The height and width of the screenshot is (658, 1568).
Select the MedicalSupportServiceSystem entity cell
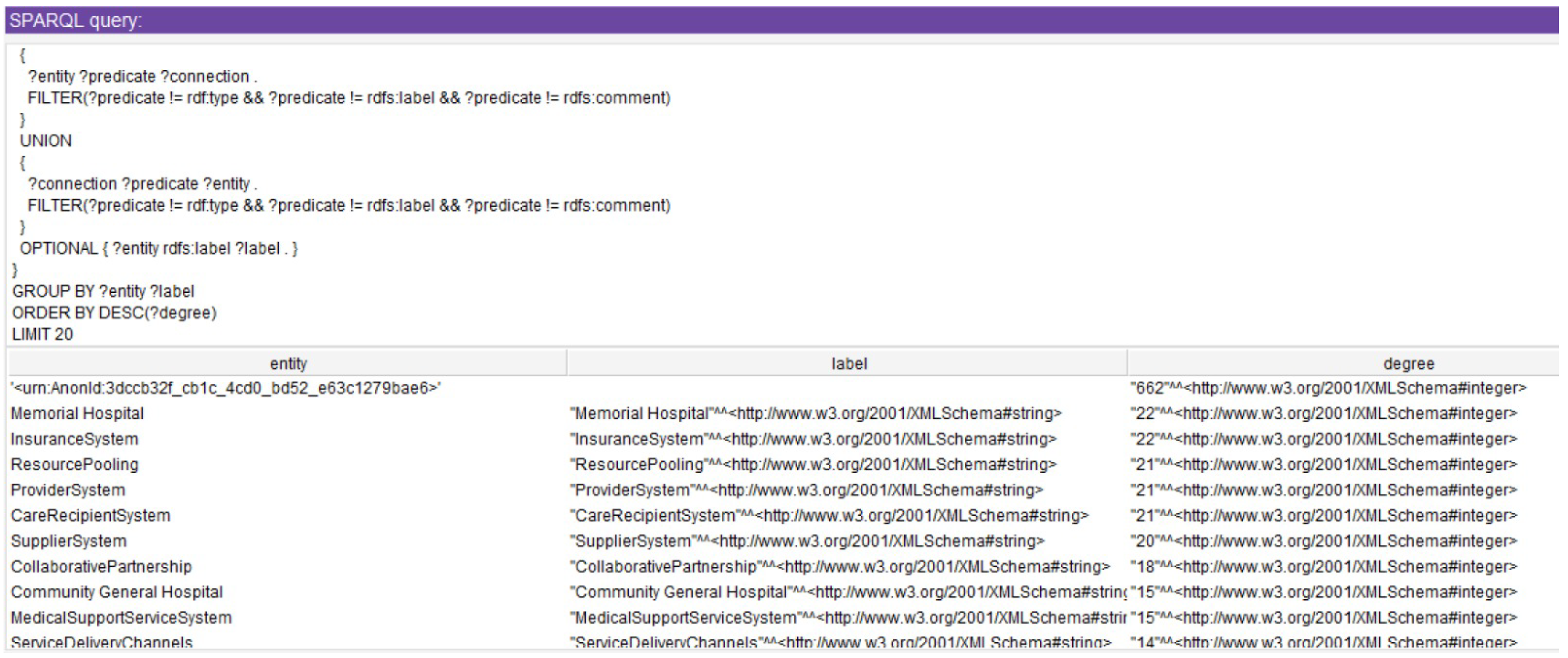(121, 618)
